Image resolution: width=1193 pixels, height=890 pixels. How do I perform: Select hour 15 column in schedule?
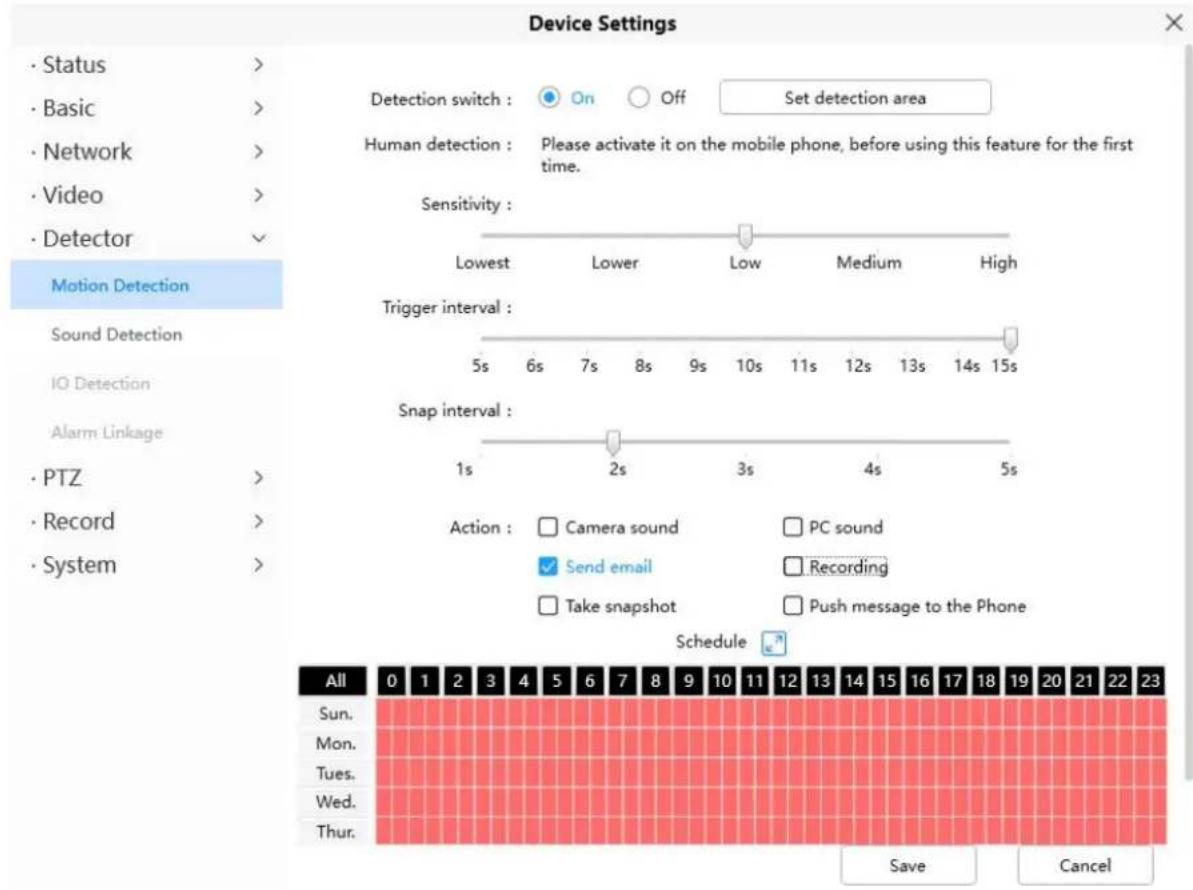[887, 681]
